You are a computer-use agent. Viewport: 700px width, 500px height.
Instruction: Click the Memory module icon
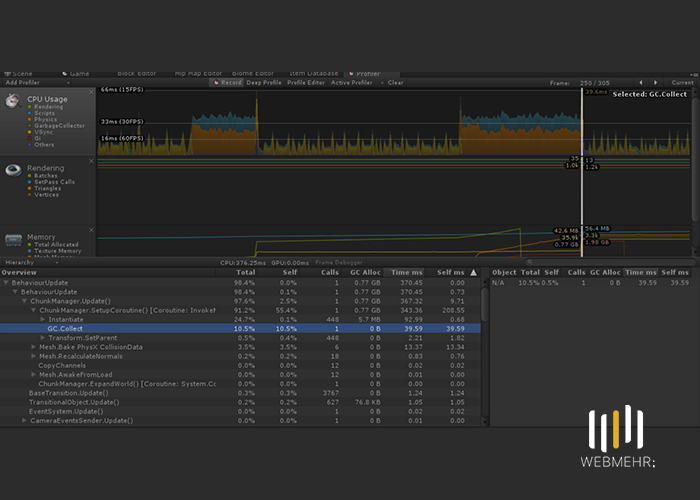13,240
